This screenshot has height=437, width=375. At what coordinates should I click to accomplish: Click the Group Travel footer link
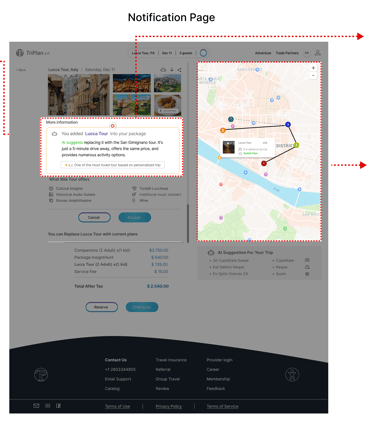tap(168, 379)
